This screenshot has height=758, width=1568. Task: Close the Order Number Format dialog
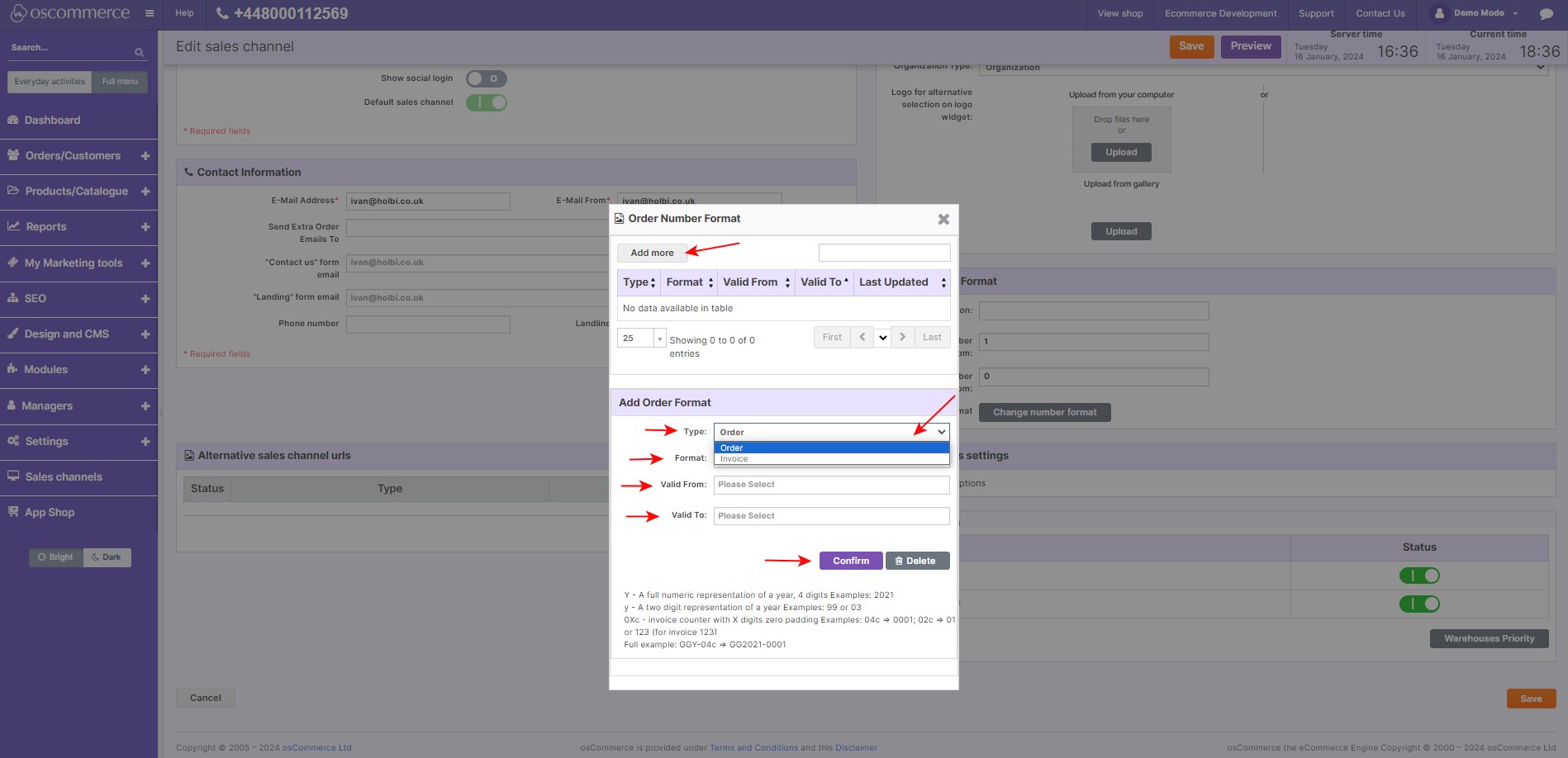pyautogui.click(x=943, y=220)
